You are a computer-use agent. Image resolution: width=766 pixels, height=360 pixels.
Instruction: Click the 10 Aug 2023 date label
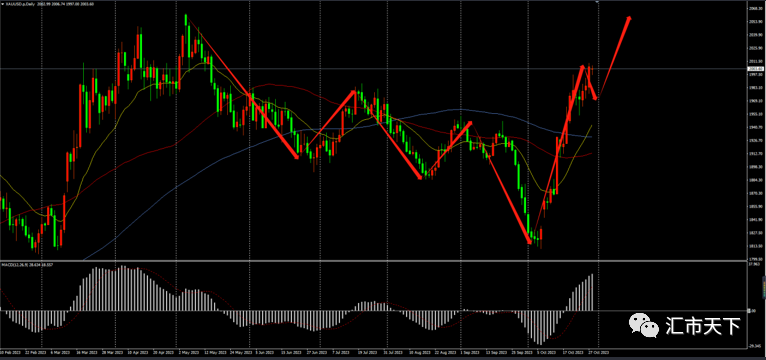[x=420, y=352]
